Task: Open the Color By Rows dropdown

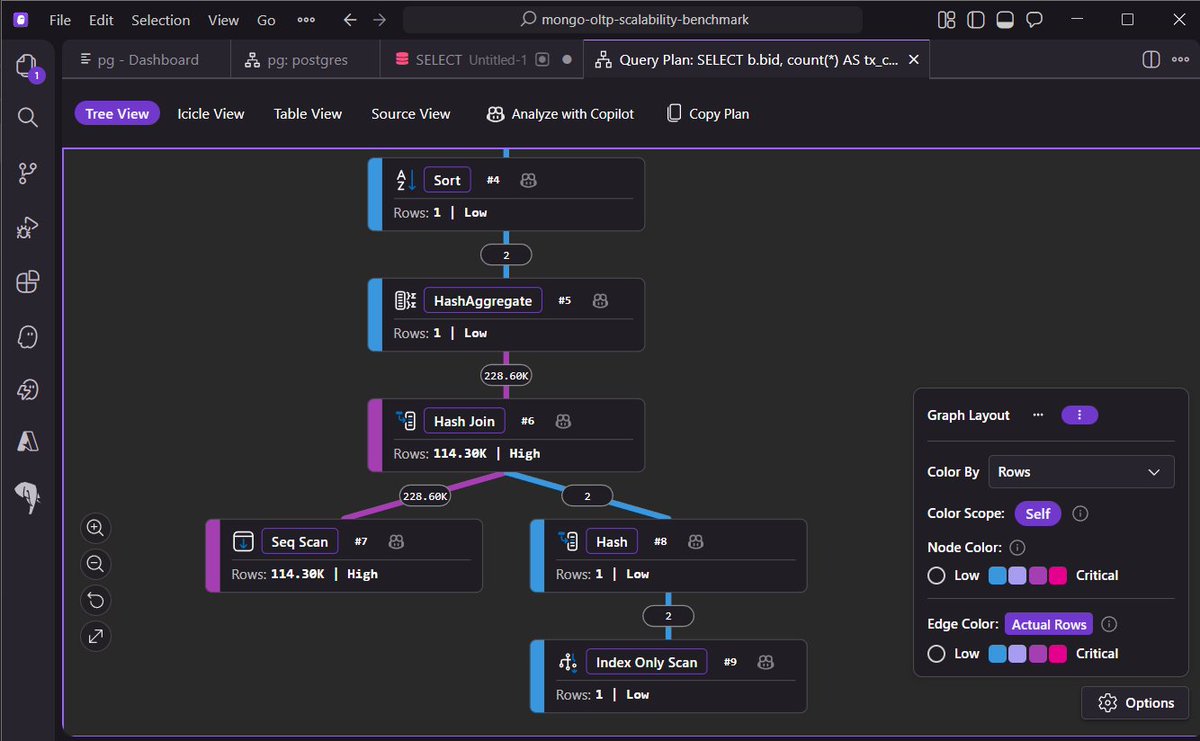Action: pyautogui.click(x=1081, y=472)
